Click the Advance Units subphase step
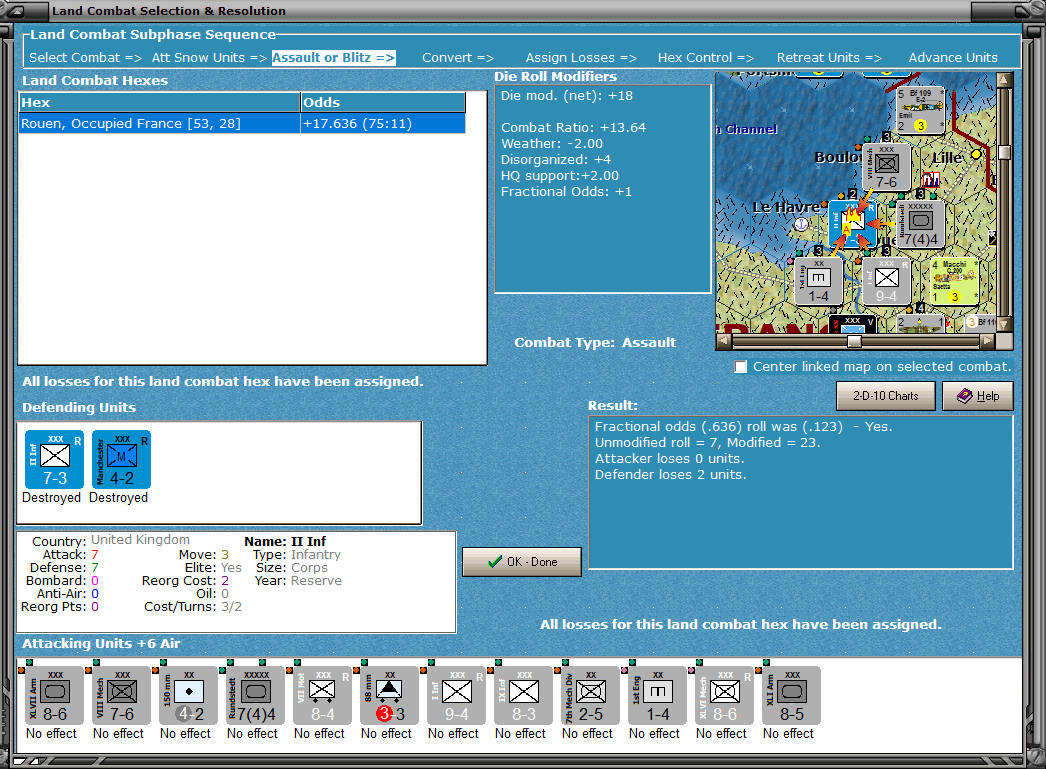Screen dimensions: 1046x769 [953, 58]
